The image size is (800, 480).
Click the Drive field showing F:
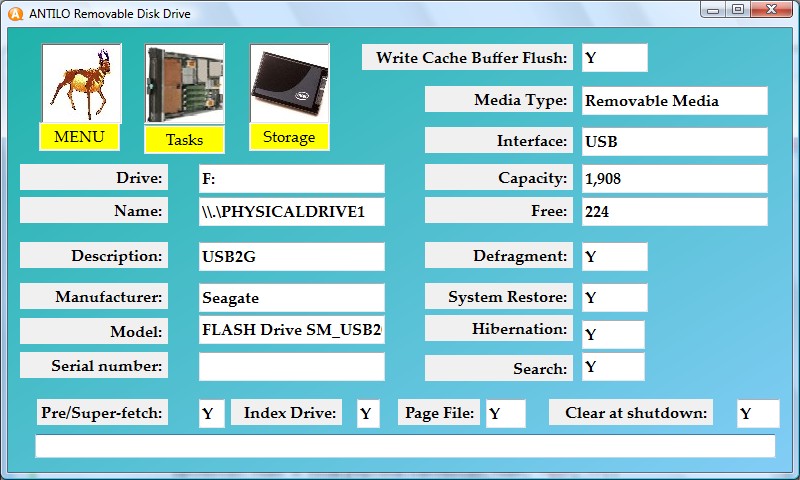point(291,179)
